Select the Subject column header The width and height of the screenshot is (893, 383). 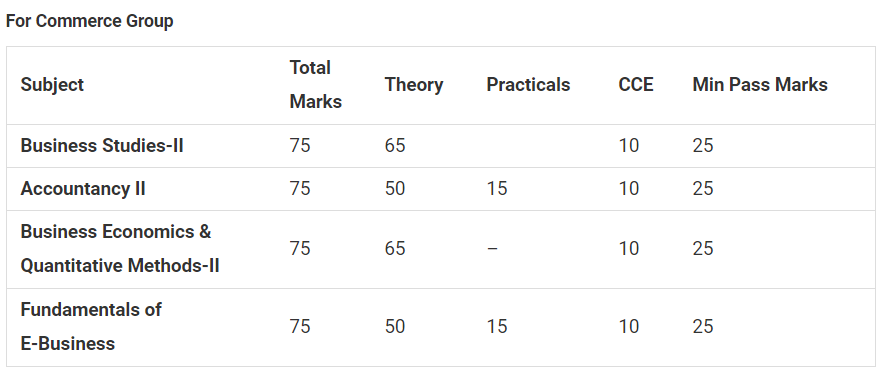pyautogui.click(x=52, y=85)
